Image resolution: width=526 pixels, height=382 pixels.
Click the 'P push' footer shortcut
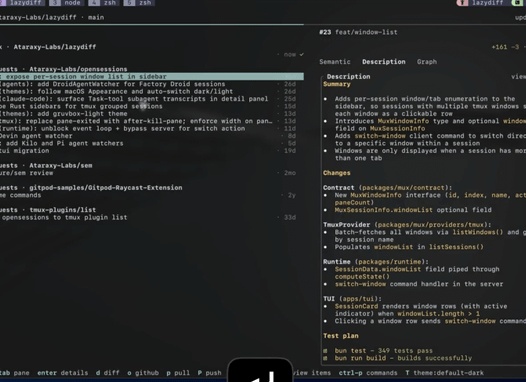[209, 373]
